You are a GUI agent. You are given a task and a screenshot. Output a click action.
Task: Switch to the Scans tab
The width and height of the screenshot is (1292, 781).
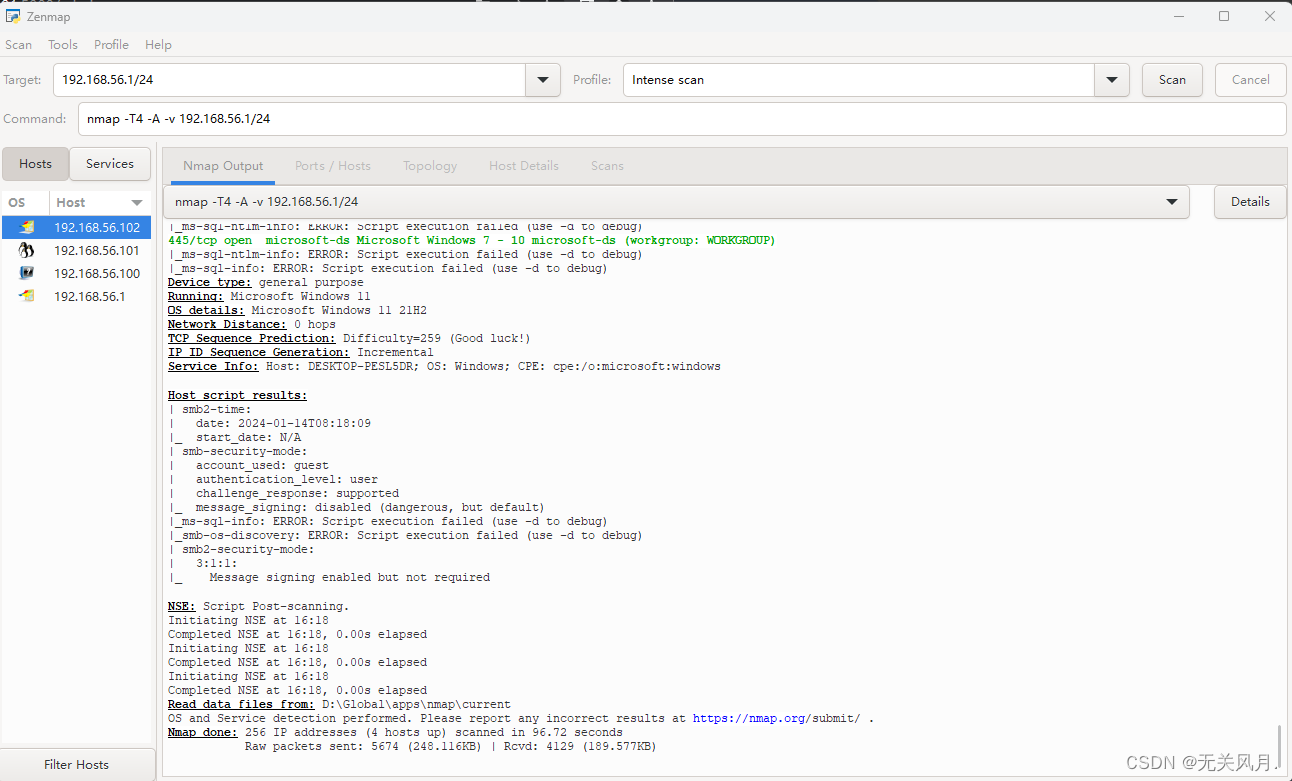tap(607, 166)
